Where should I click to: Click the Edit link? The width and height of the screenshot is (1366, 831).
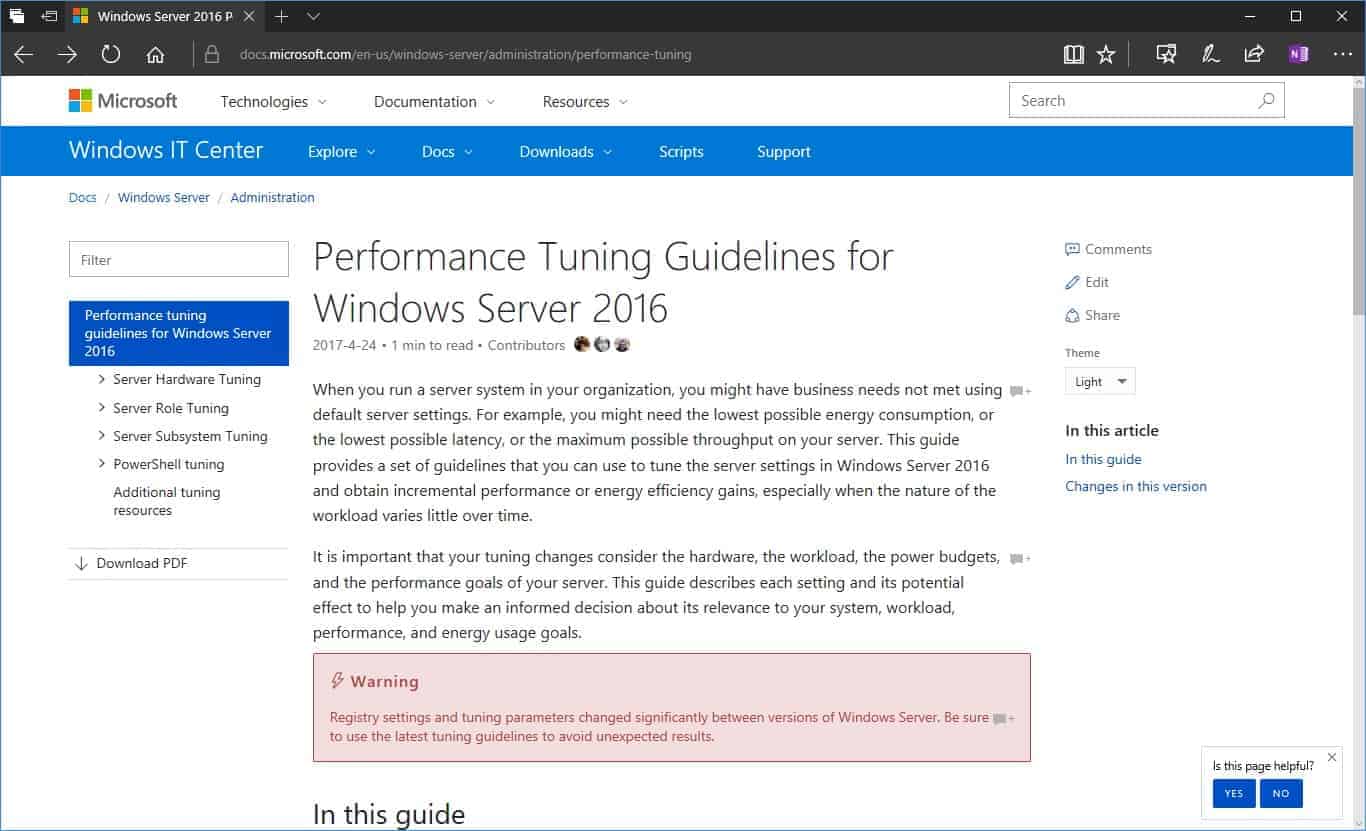[1087, 282]
